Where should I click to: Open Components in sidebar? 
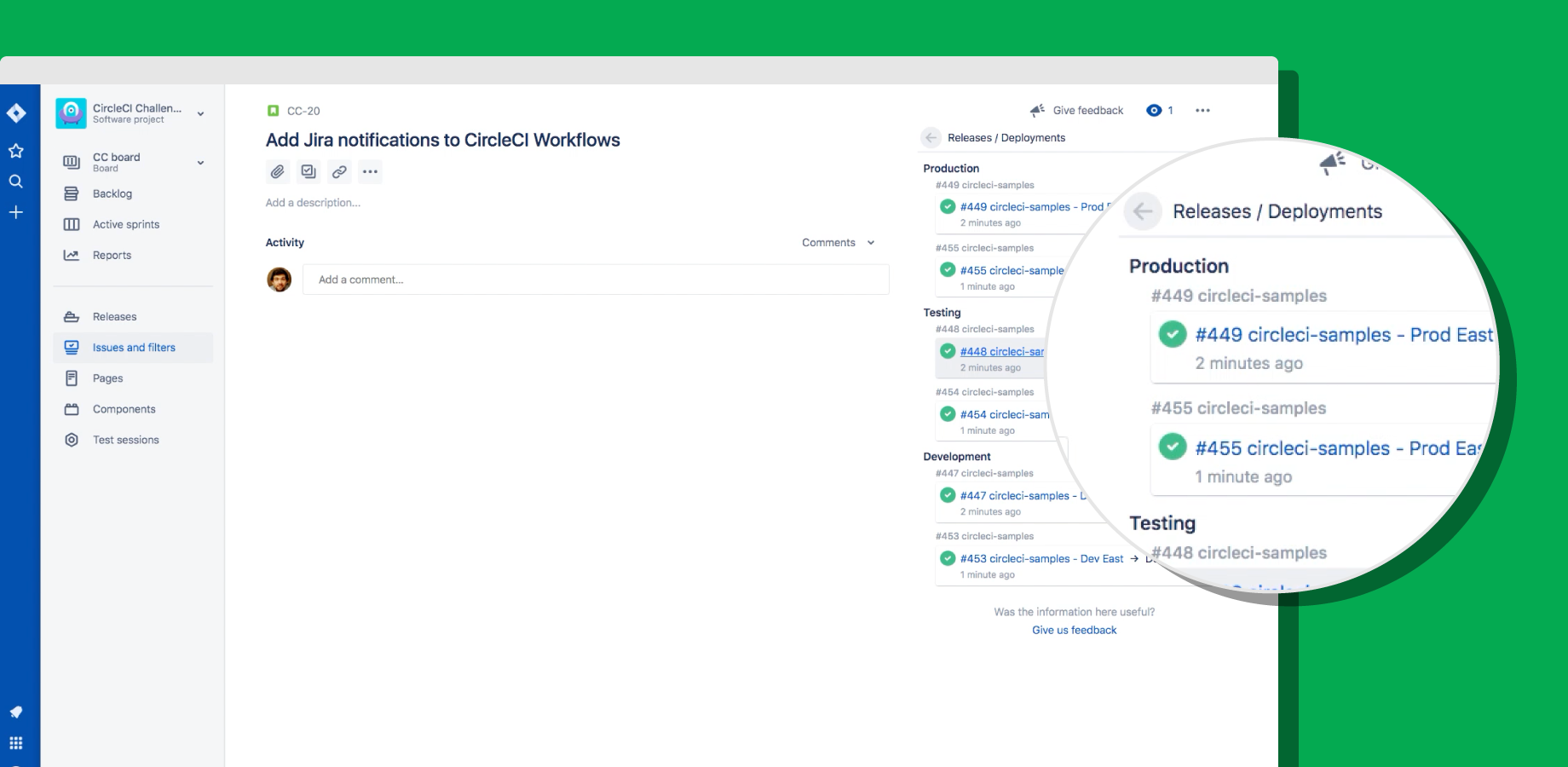pos(133,409)
